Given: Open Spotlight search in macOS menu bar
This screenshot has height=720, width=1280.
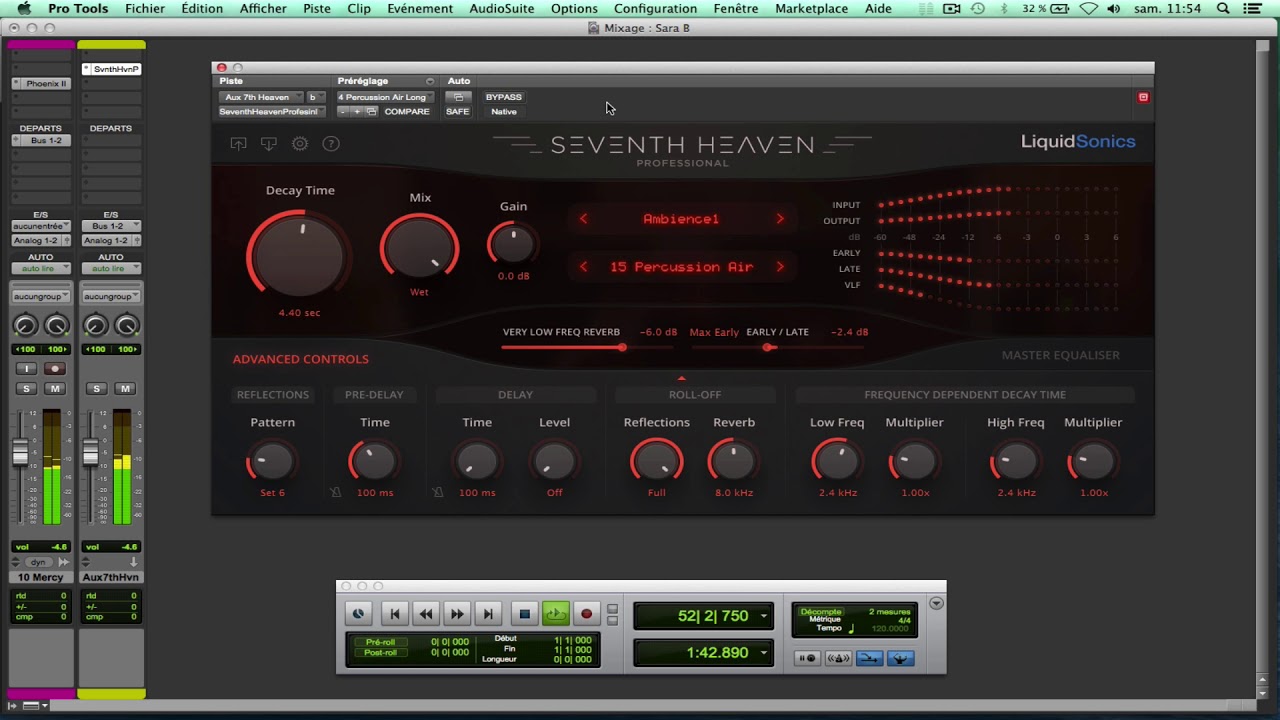Looking at the screenshot, I should (x=1223, y=9).
